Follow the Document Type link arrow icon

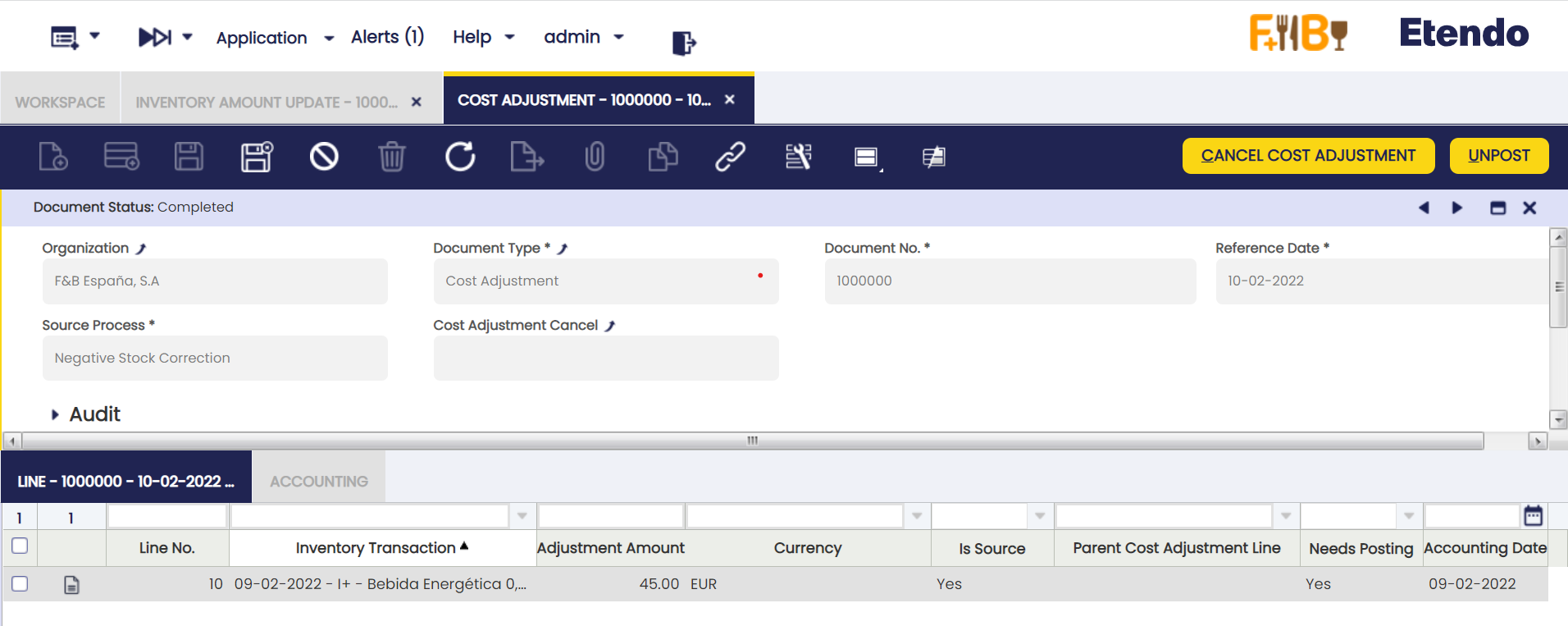[x=563, y=249]
